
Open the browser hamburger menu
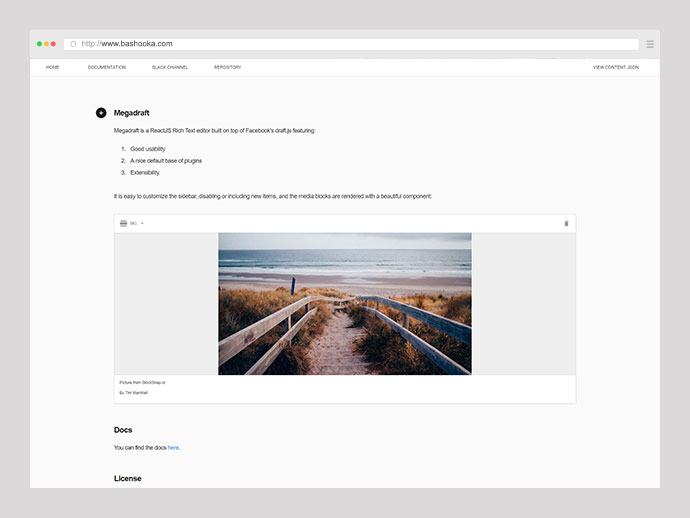pos(650,44)
